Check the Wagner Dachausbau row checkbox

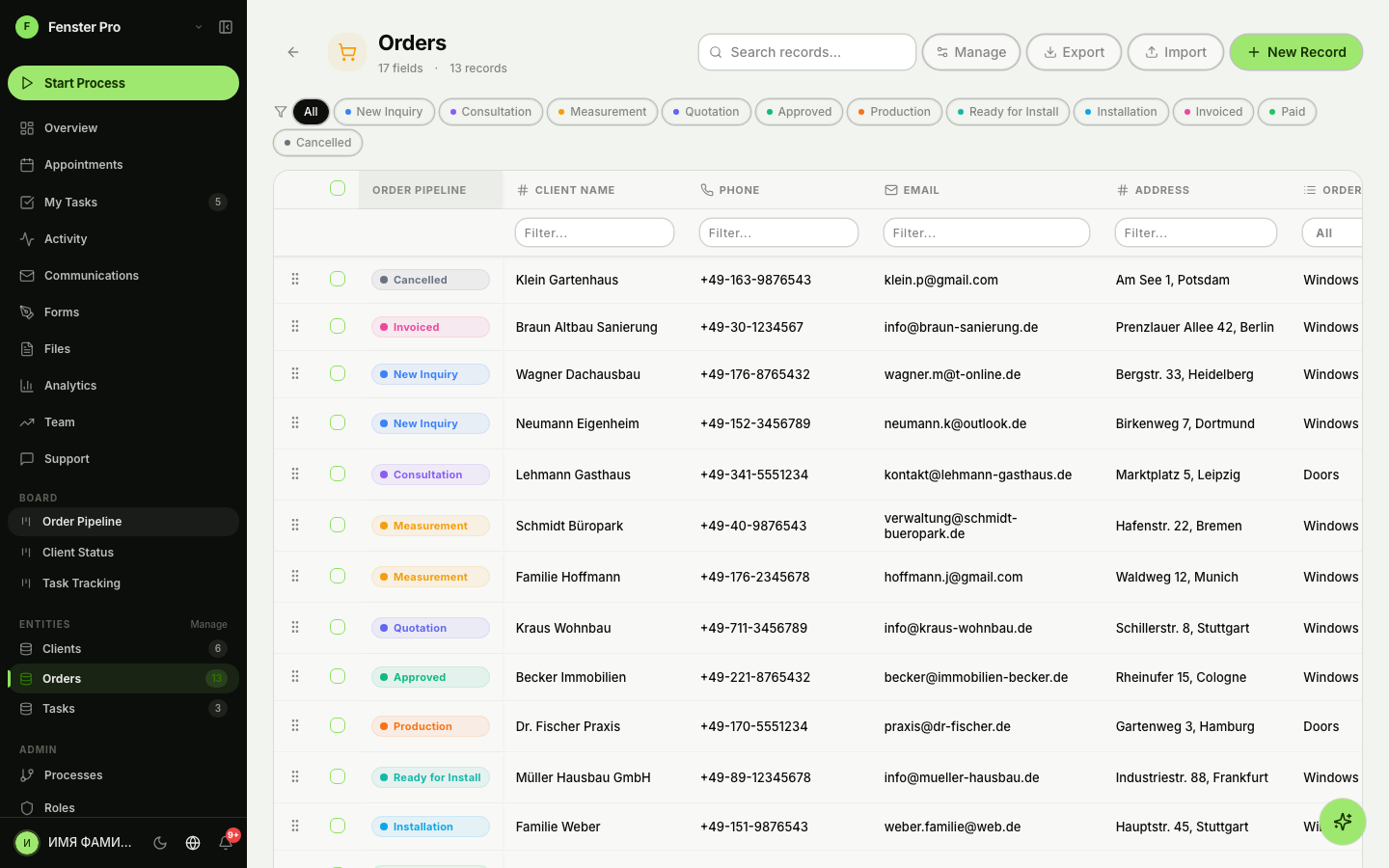click(x=338, y=373)
